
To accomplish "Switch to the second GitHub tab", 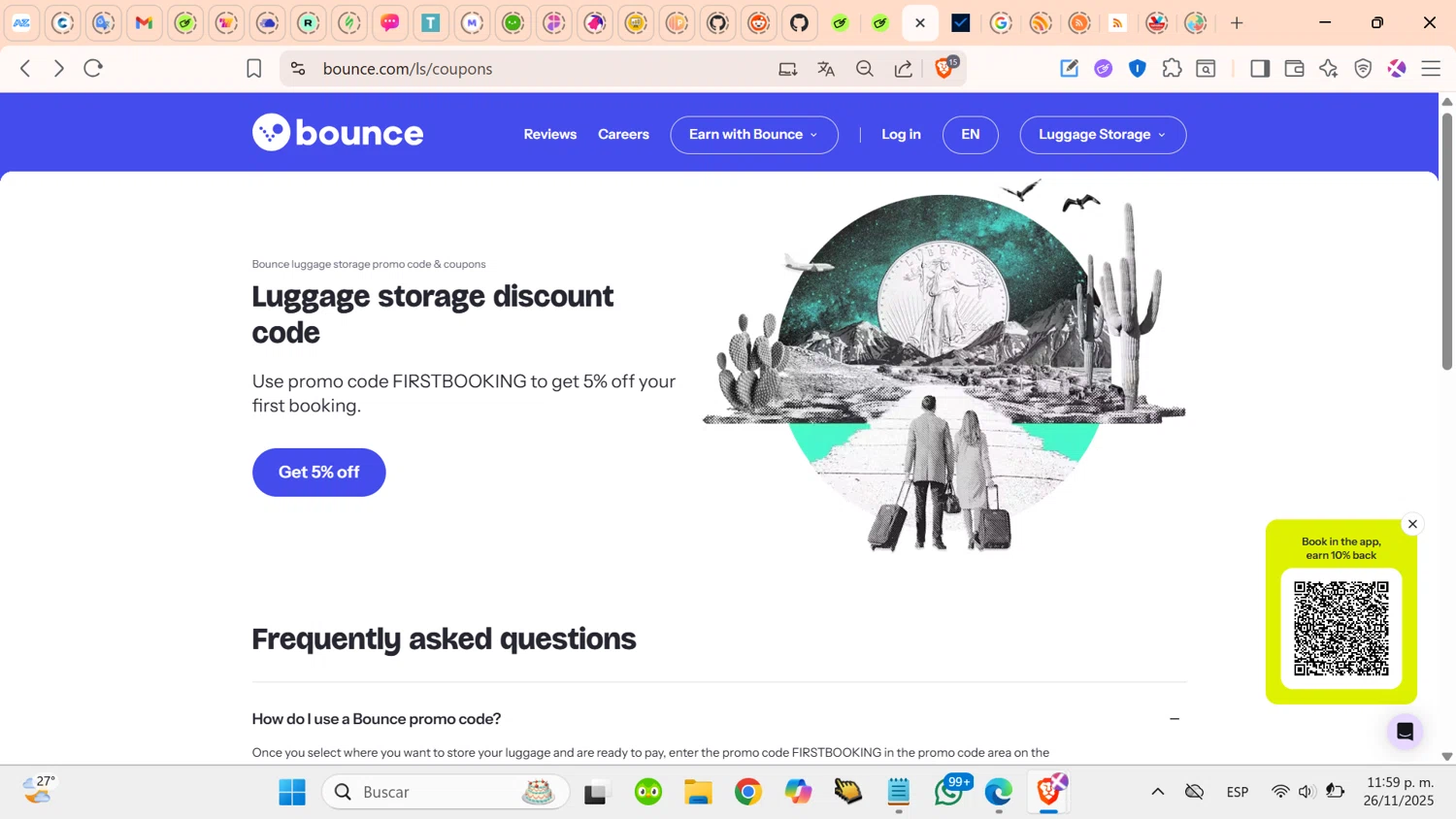I will [x=799, y=23].
